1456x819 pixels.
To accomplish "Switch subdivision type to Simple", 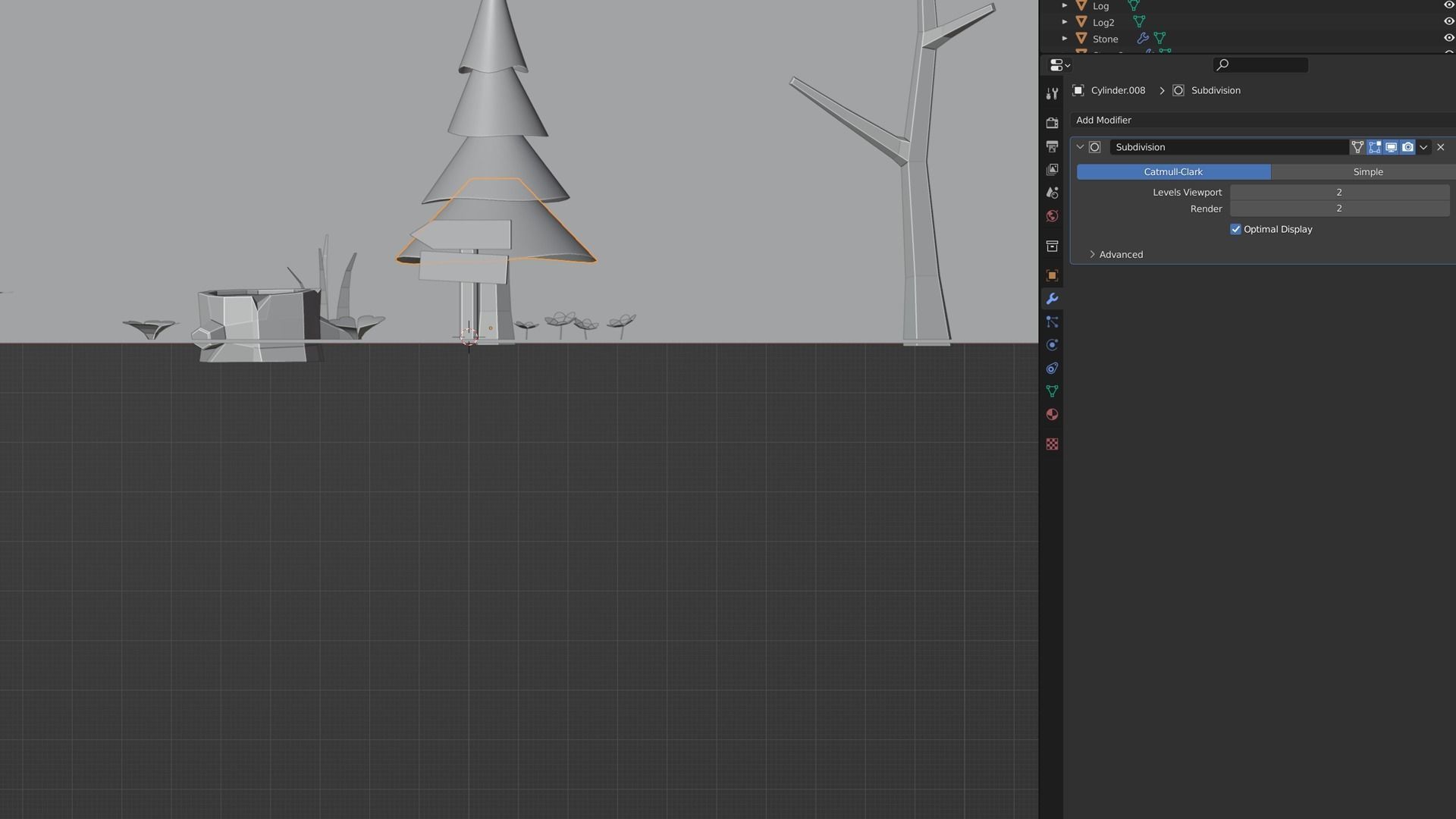I will point(1367,172).
